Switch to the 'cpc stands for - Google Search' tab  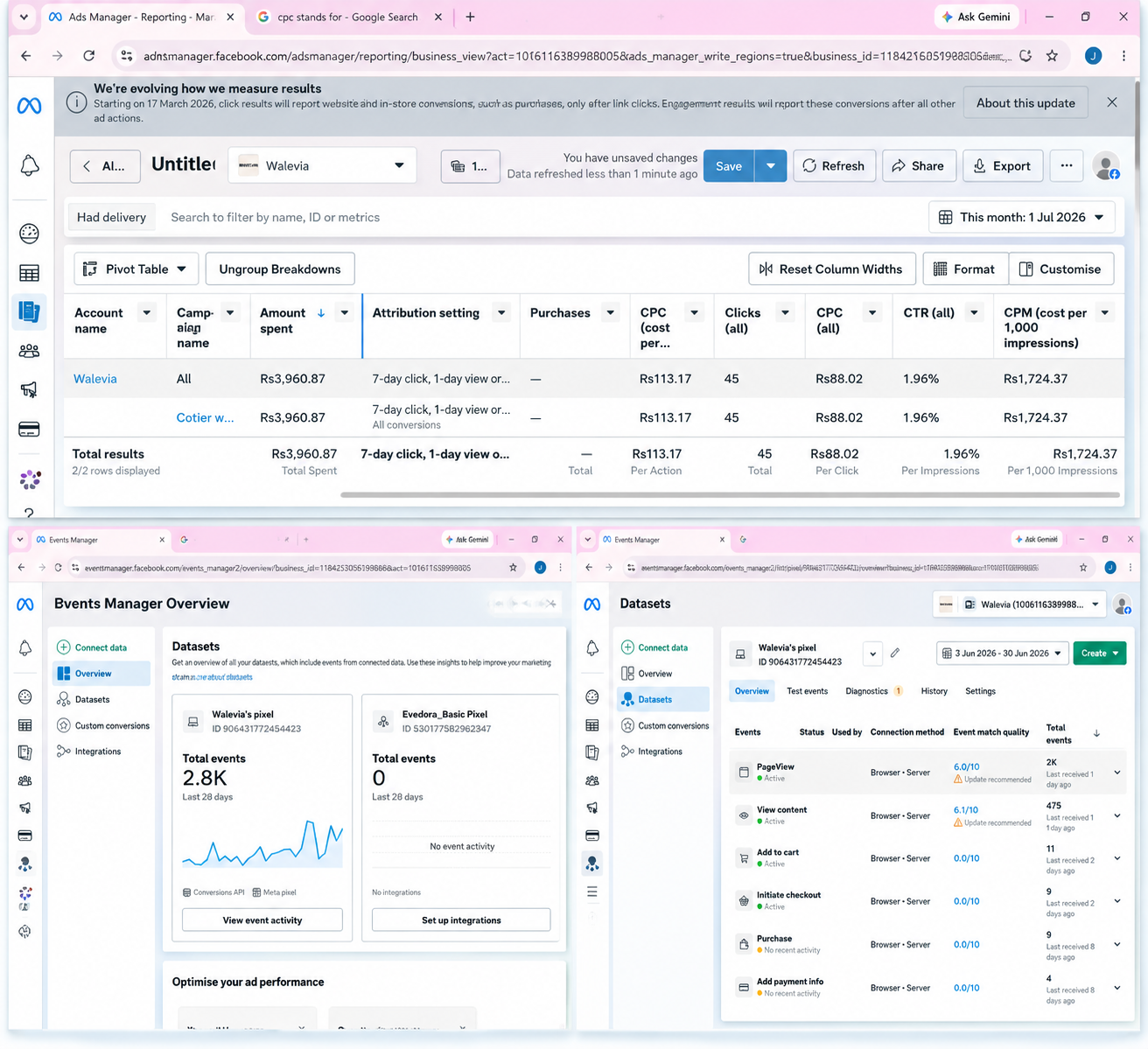348,17
